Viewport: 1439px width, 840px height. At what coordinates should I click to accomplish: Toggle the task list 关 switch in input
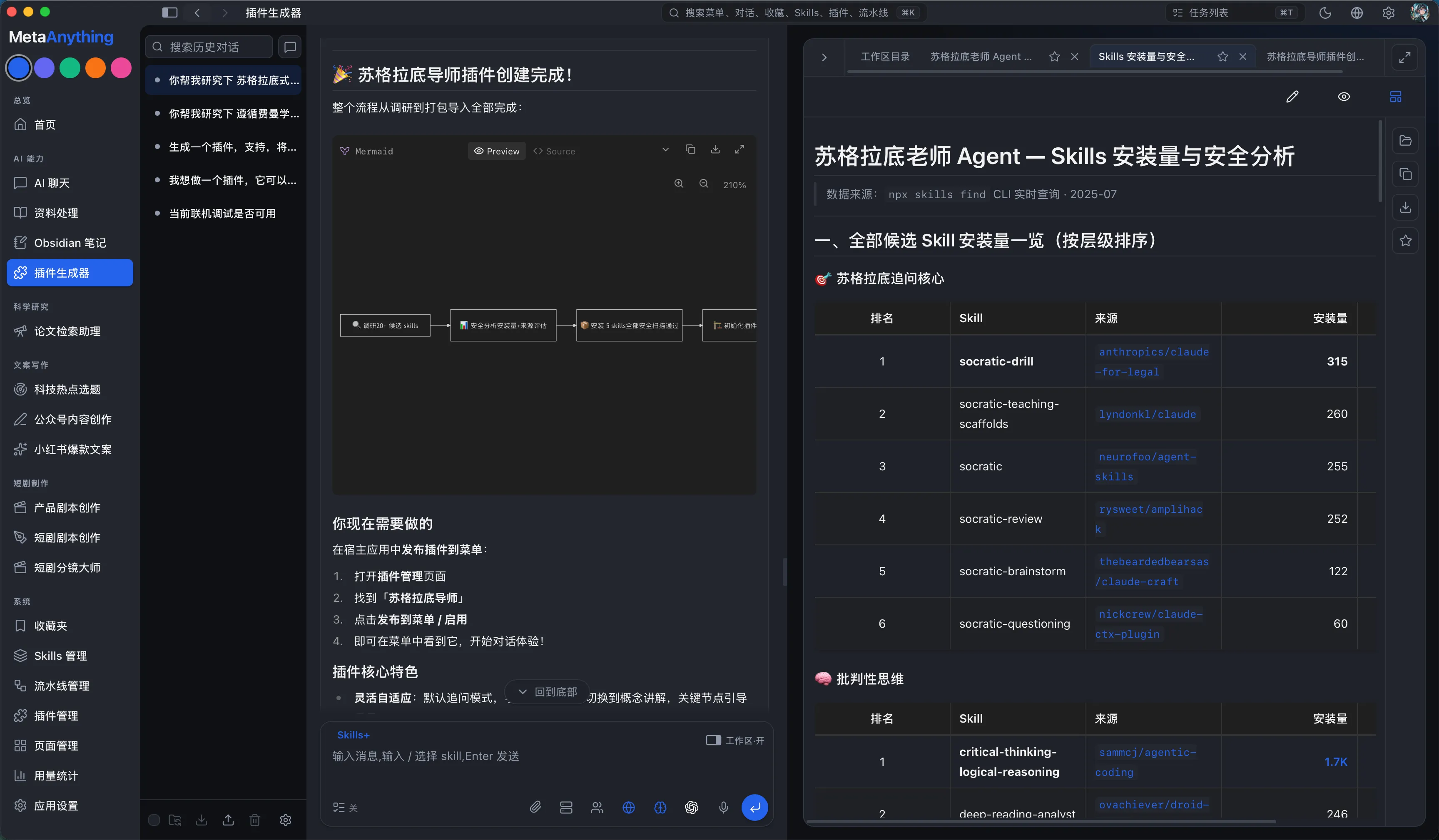coord(346,807)
